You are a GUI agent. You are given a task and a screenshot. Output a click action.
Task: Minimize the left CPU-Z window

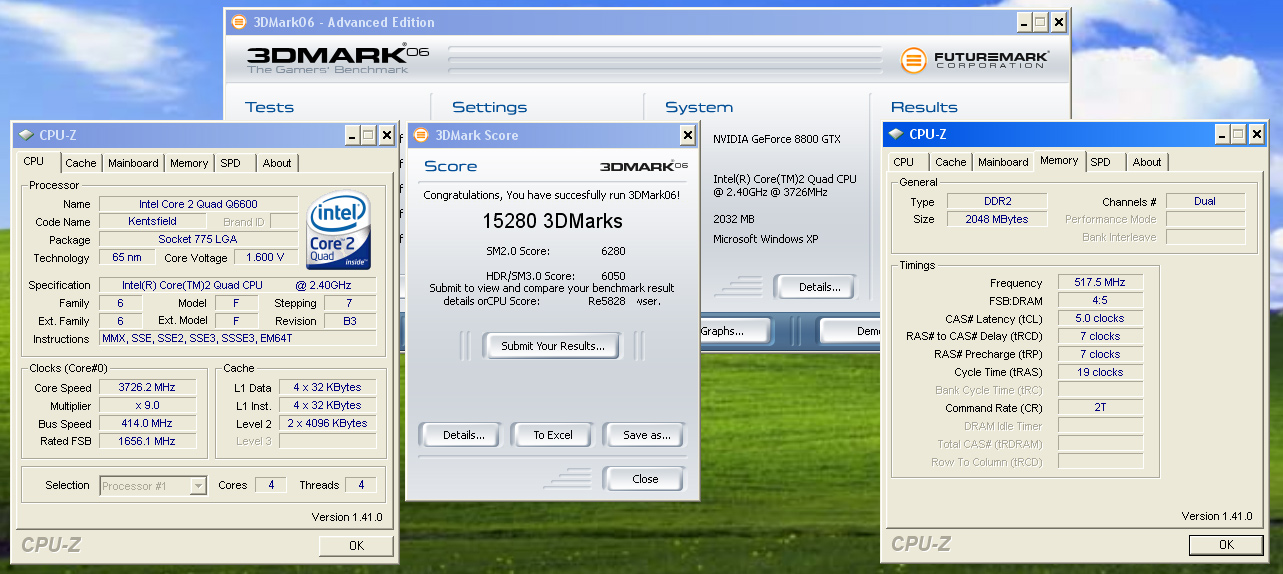pos(351,135)
